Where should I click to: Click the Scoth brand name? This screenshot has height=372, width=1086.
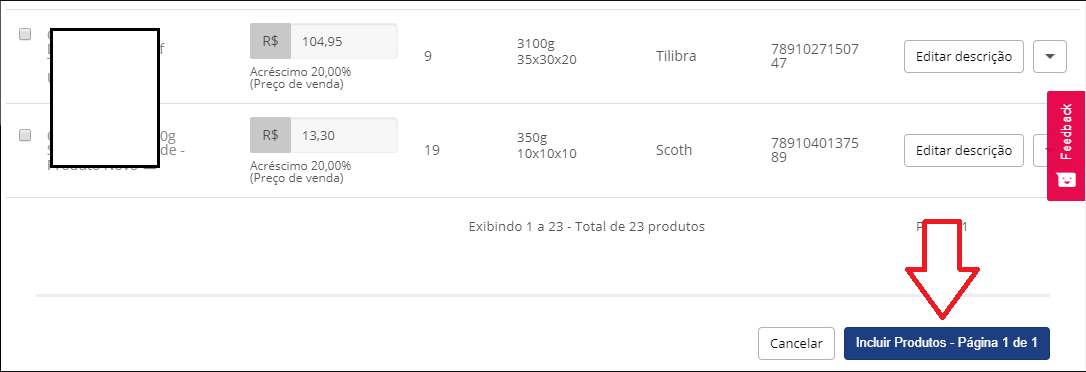point(674,150)
